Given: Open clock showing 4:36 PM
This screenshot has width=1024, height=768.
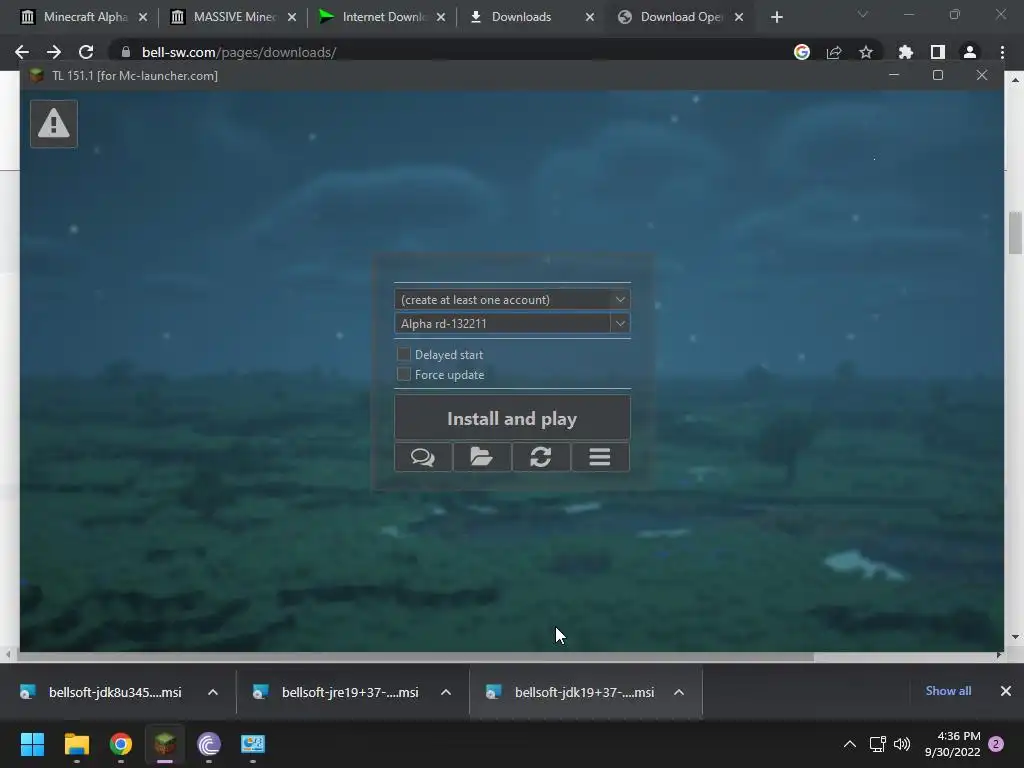Looking at the screenshot, I should (x=952, y=744).
